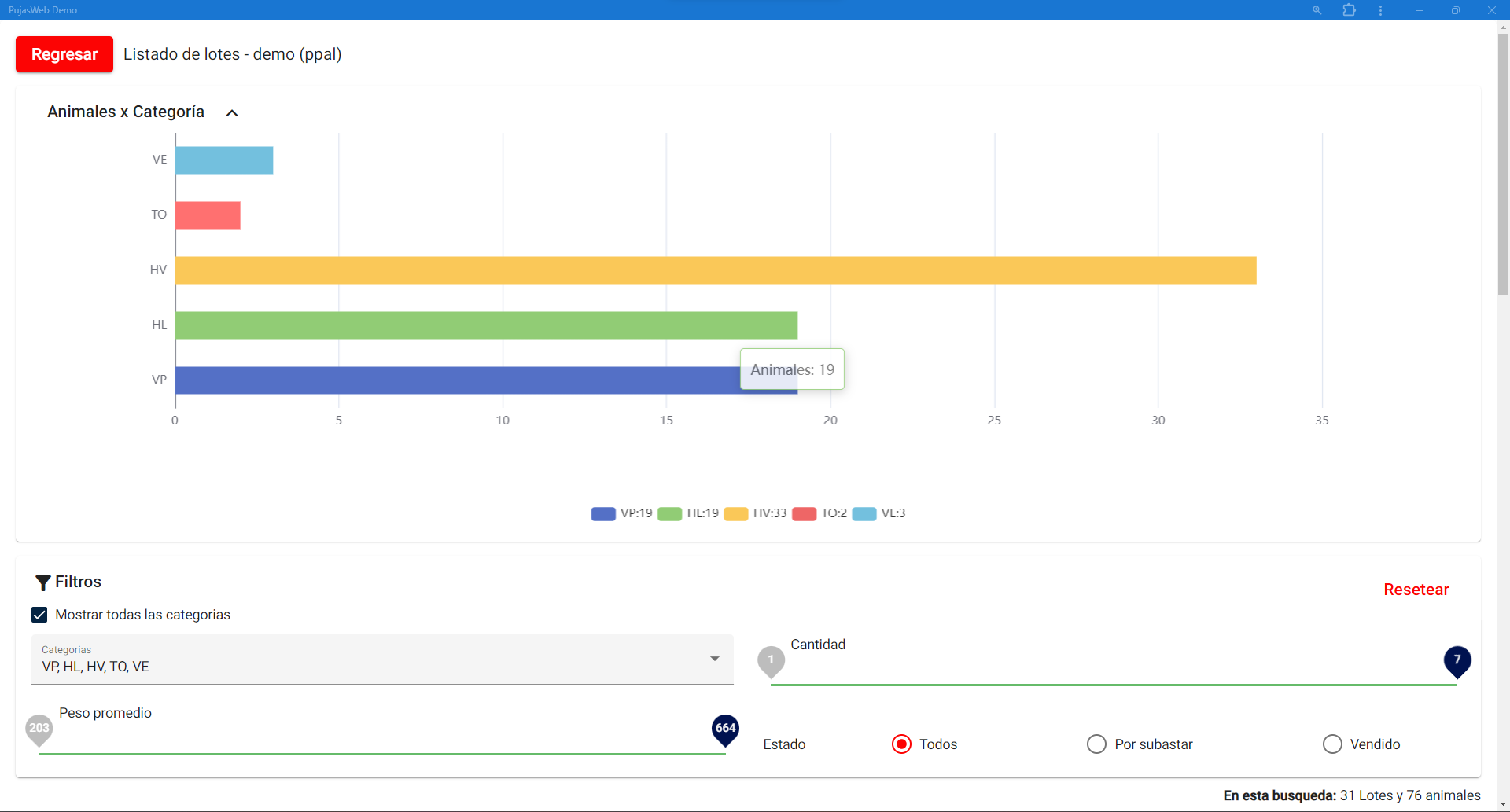Click the Regresar button
The width and height of the screenshot is (1510, 812).
64,54
